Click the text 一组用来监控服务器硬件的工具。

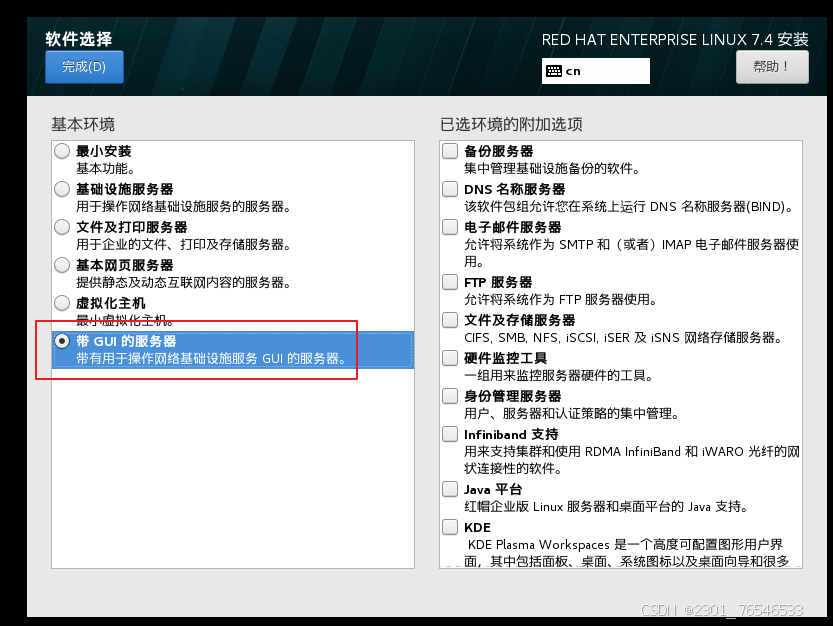(x=559, y=376)
